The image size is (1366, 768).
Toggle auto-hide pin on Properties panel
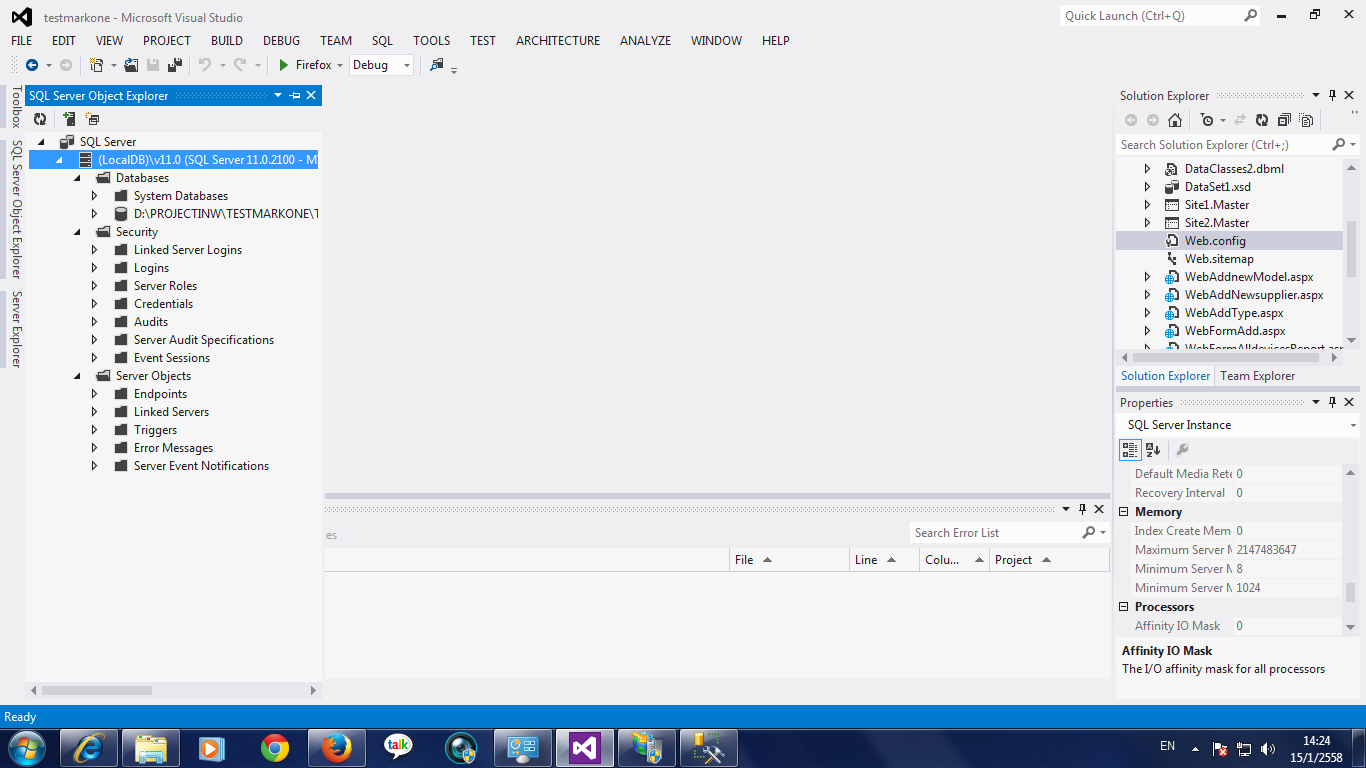point(1332,402)
